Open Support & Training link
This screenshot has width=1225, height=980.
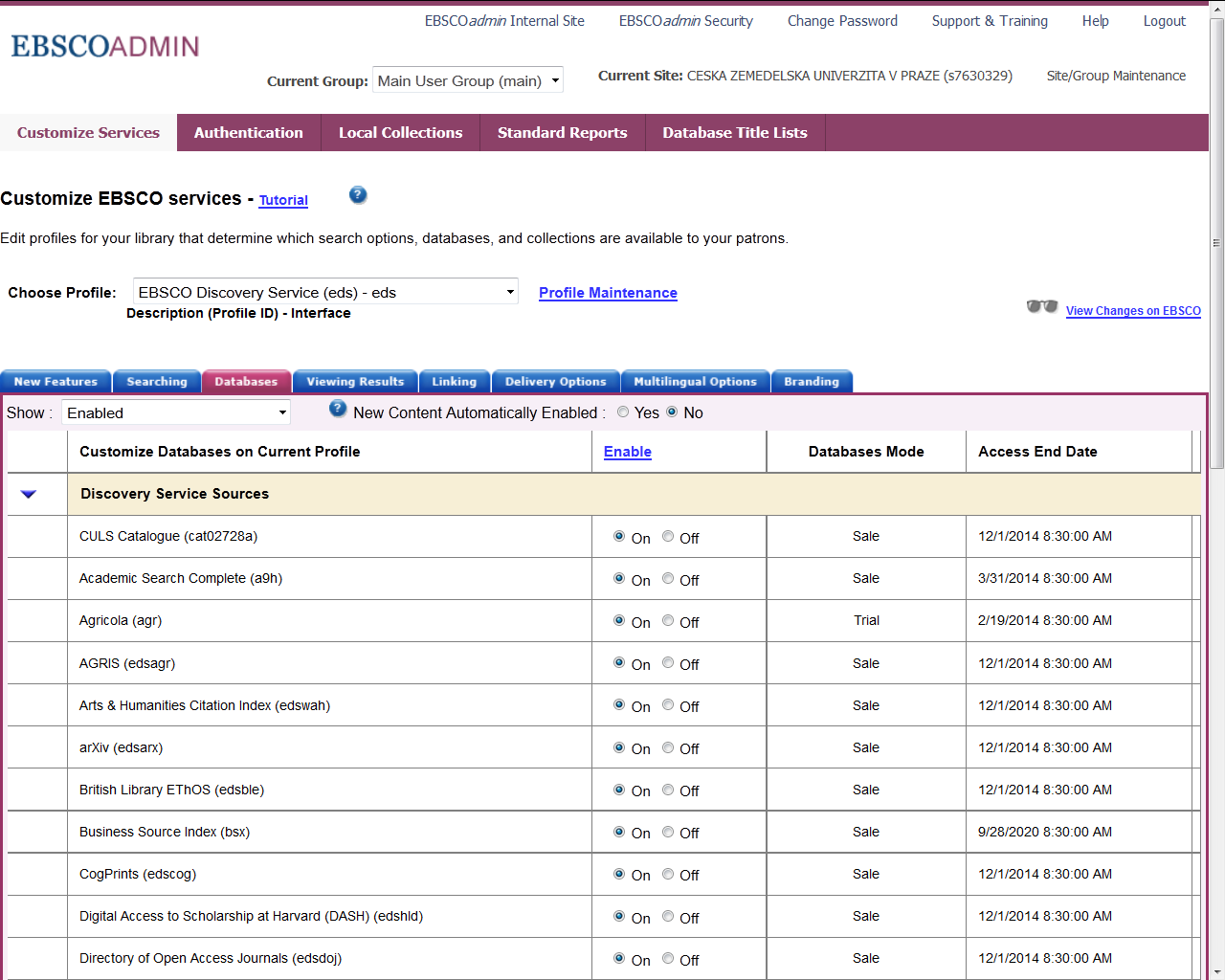(x=990, y=21)
